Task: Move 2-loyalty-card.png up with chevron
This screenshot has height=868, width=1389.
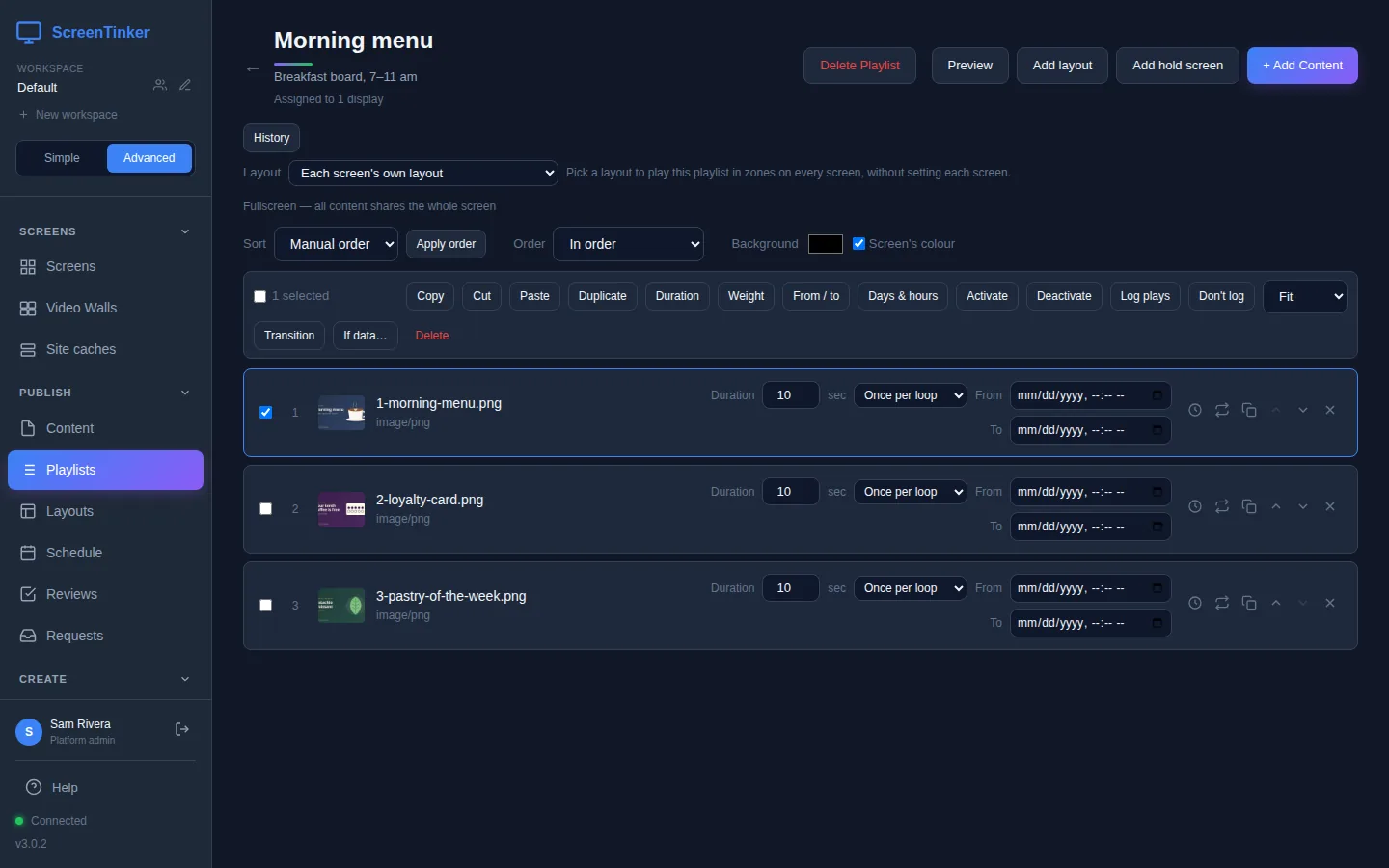Action: [1276, 506]
